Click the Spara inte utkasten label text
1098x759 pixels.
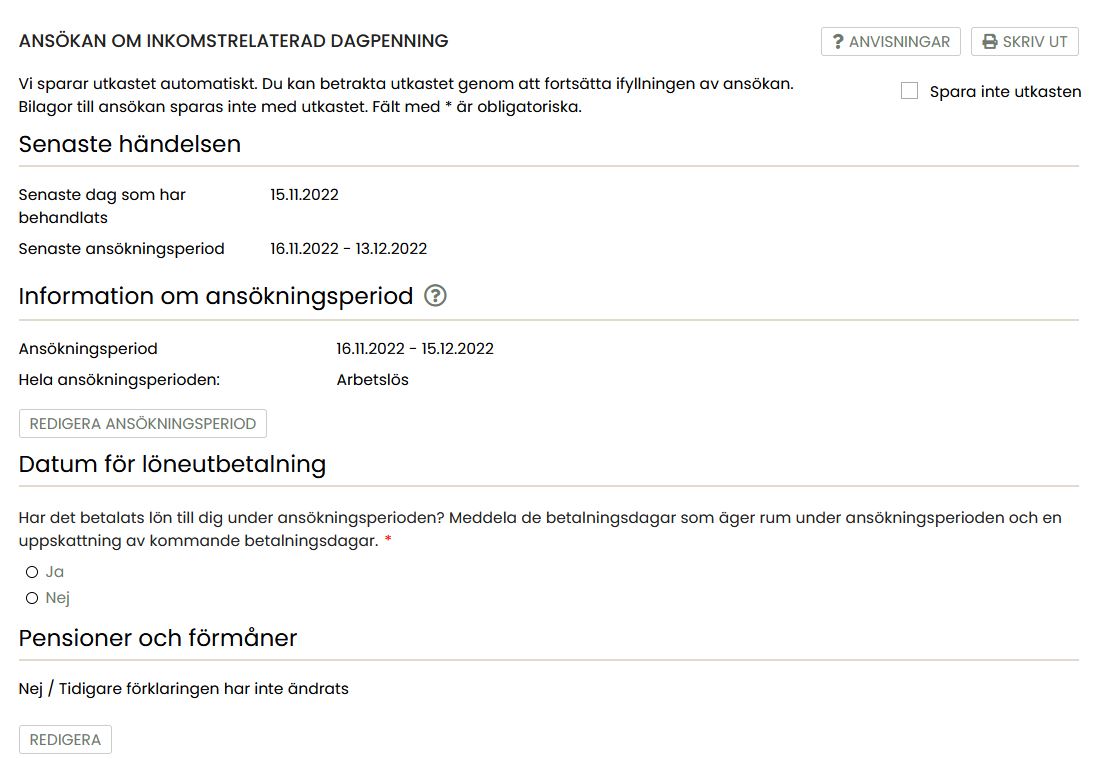click(x=1005, y=92)
